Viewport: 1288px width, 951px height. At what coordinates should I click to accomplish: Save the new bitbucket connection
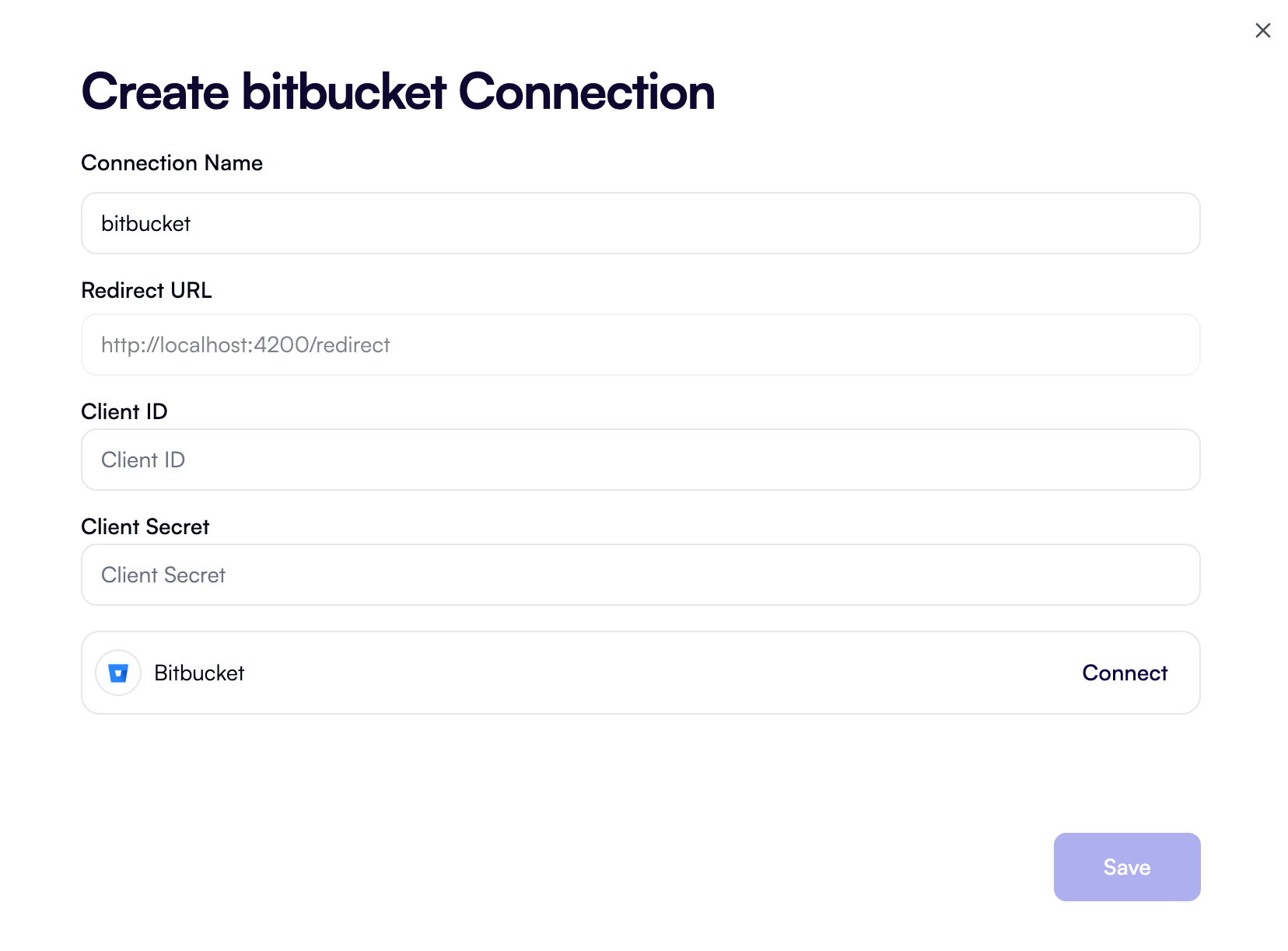click(x=1126, y=866)
